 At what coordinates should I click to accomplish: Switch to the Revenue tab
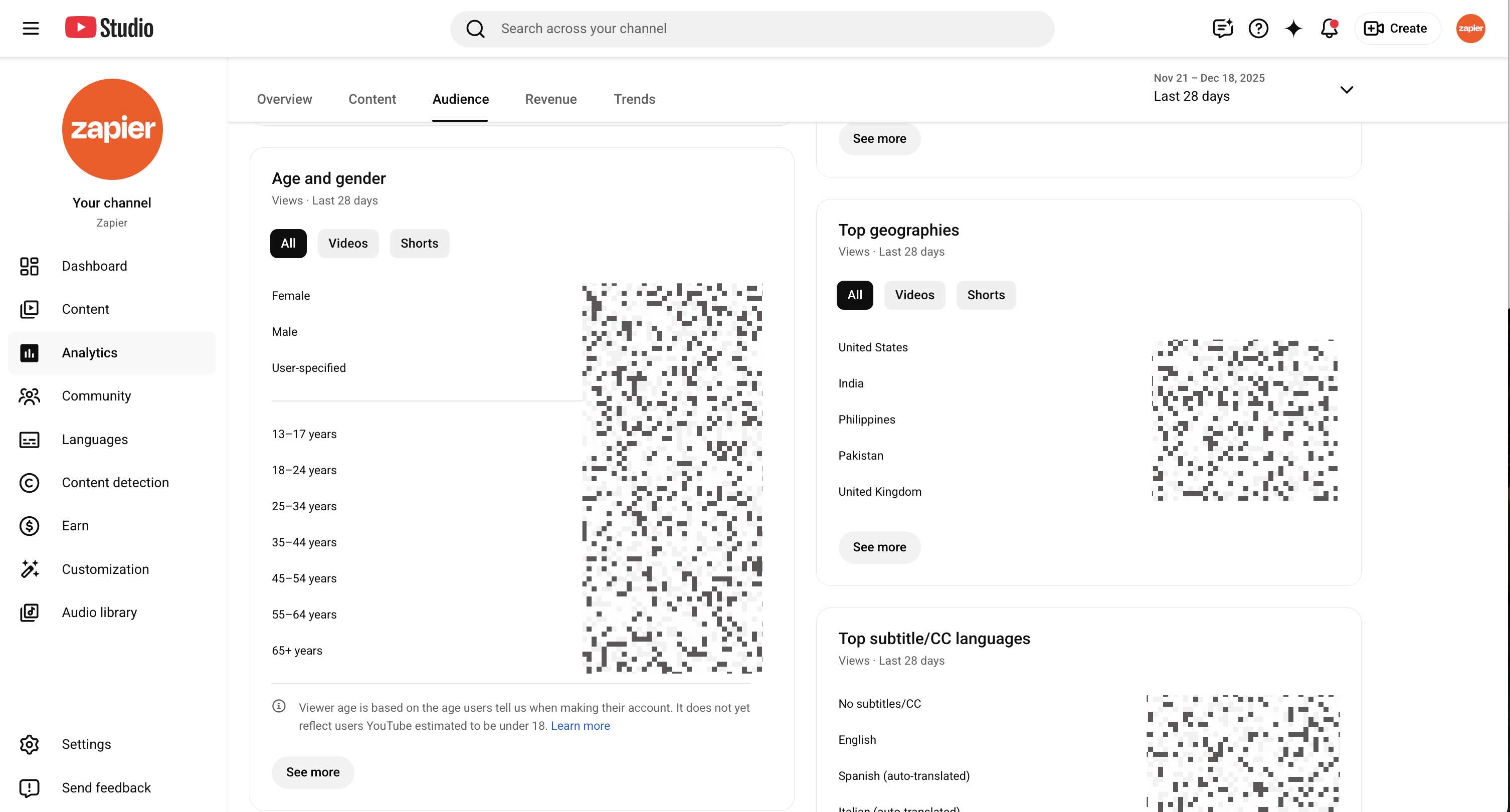550,99
